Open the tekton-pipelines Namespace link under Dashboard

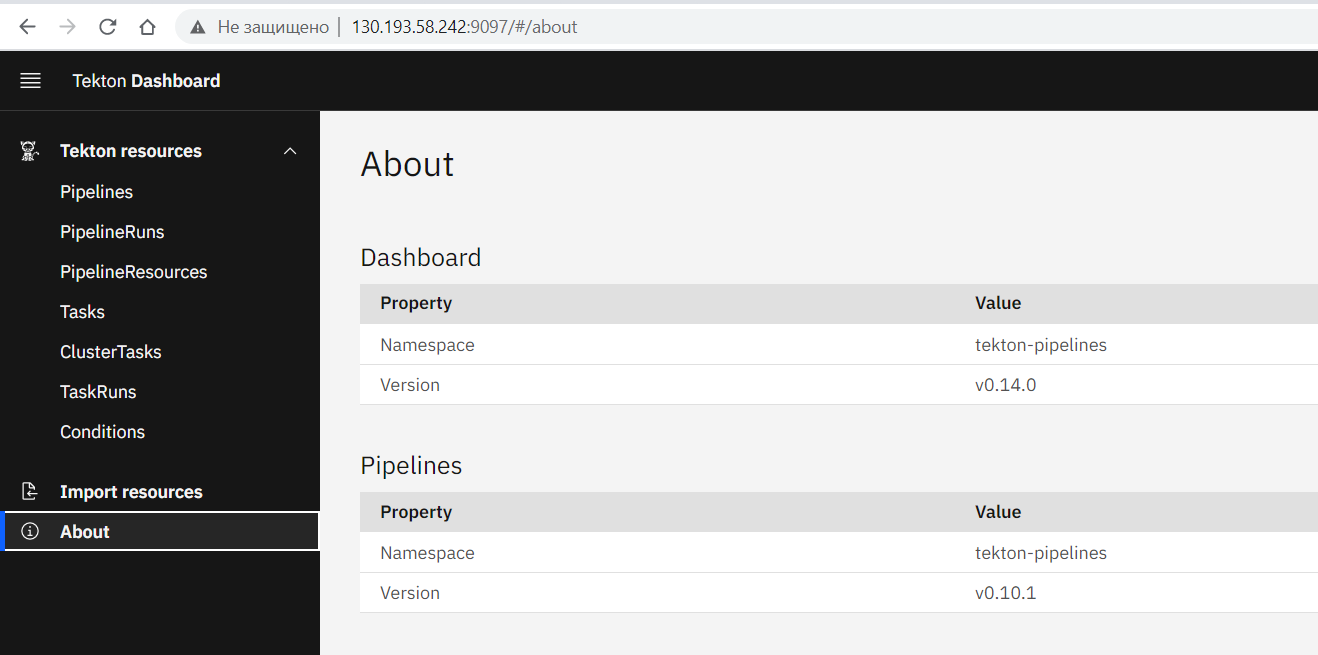tap(1040, 344)
